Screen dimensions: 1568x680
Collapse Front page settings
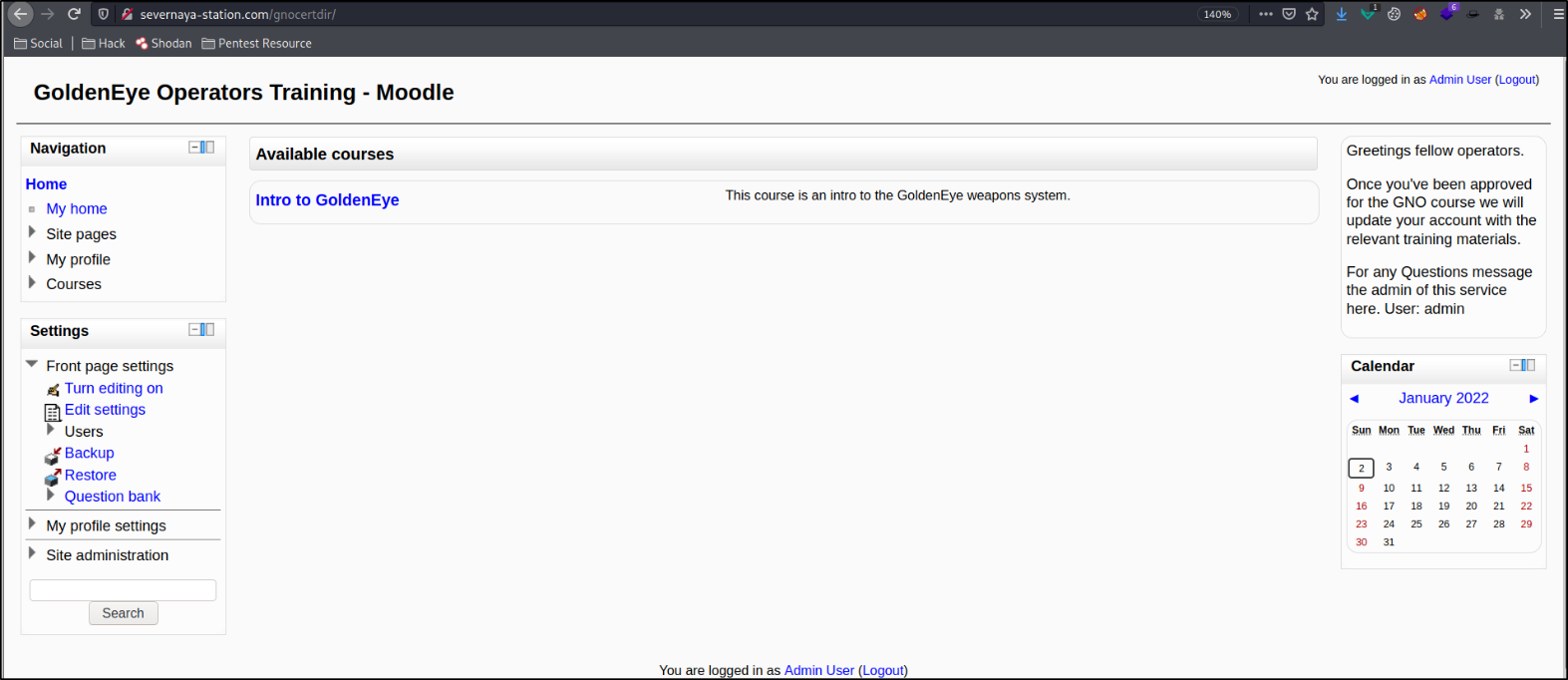tap(32, 364)
